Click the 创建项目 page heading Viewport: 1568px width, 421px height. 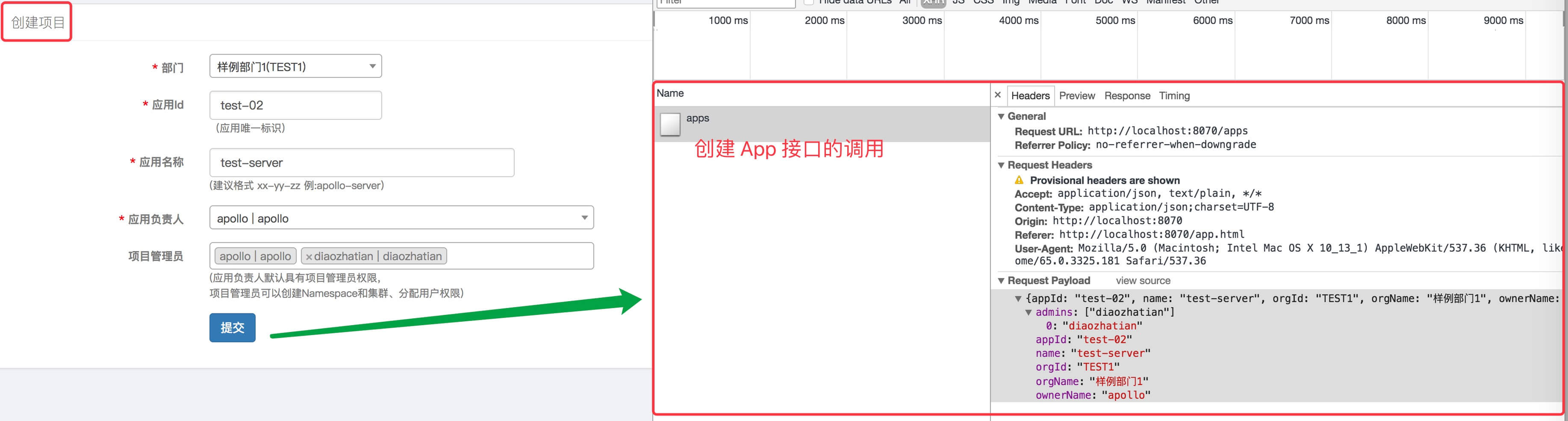coord(38,22)
